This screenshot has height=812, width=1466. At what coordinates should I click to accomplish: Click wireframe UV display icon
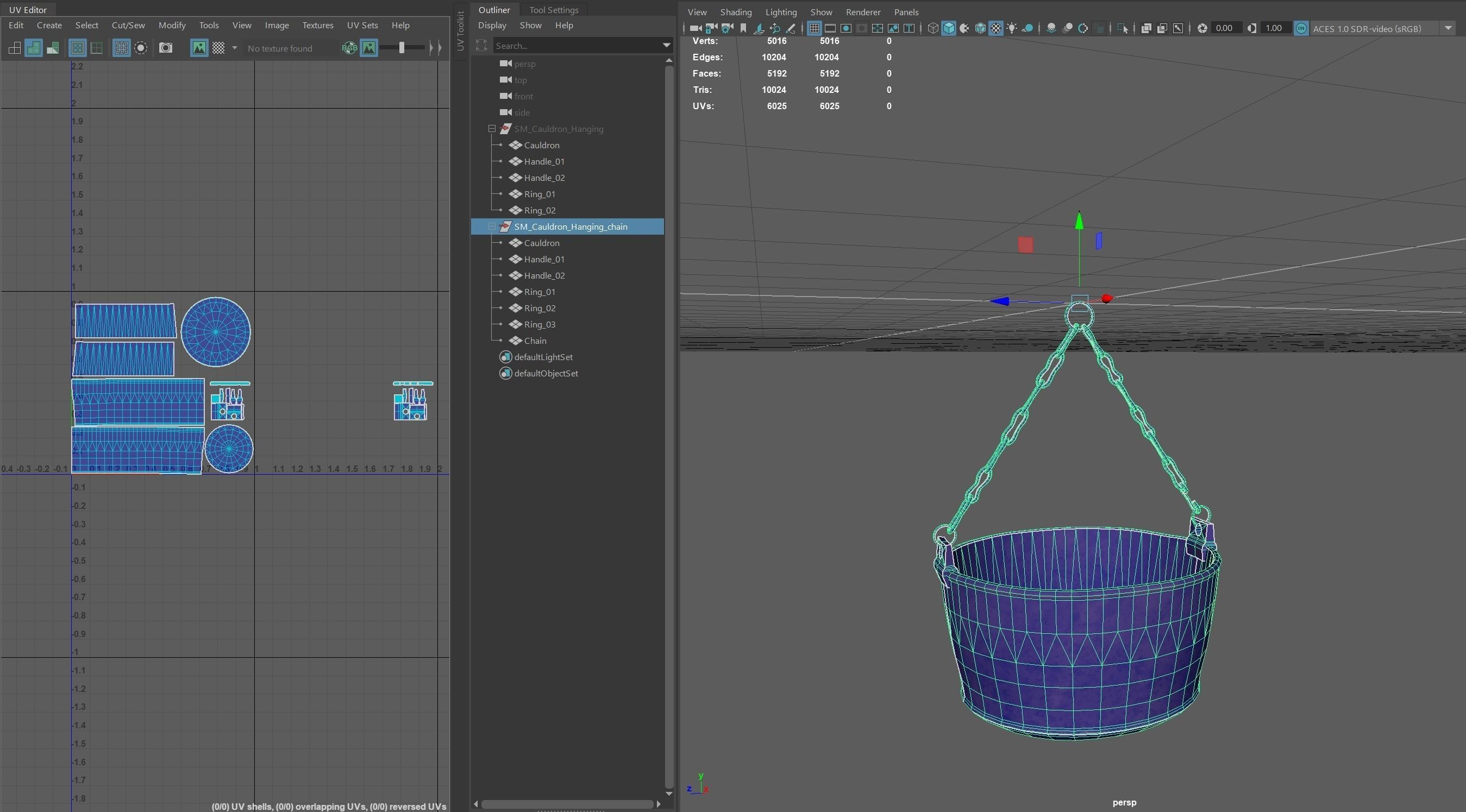[x=15, y=48]
